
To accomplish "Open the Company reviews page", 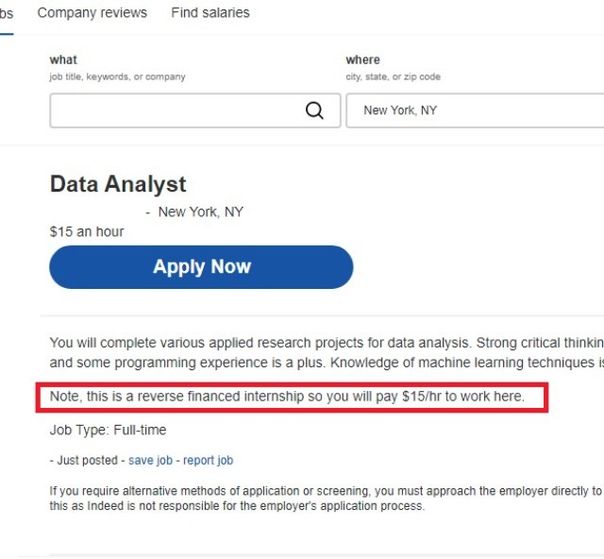I will tap(92, 13).
